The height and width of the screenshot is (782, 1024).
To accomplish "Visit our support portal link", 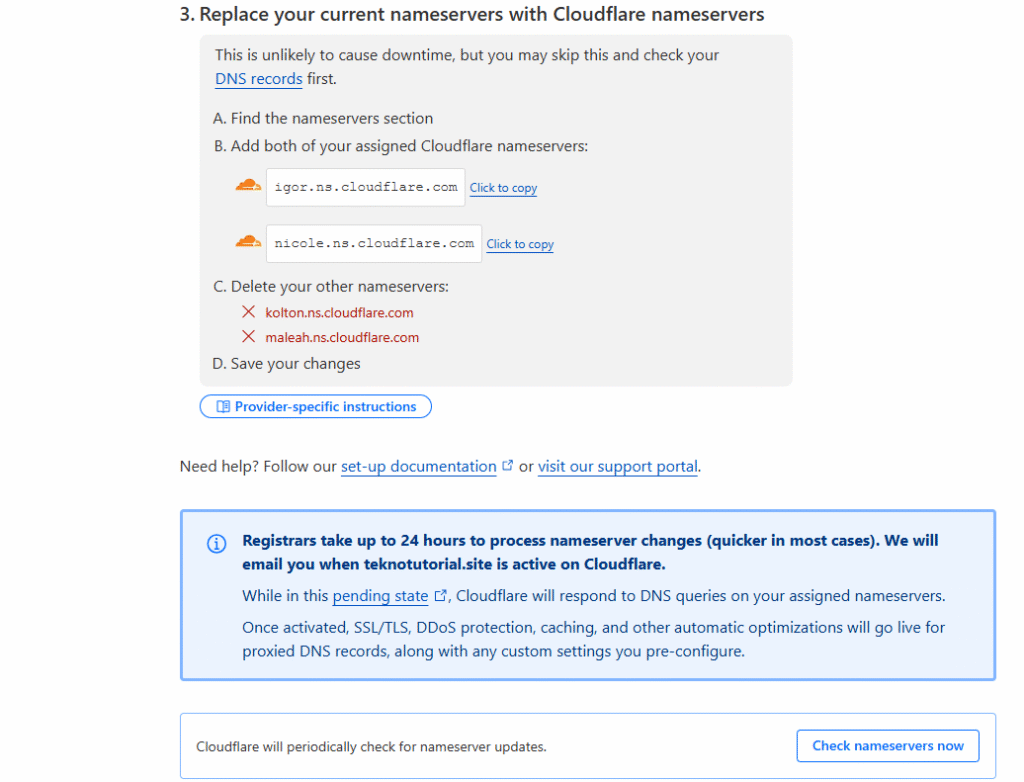I will [618, 466].
